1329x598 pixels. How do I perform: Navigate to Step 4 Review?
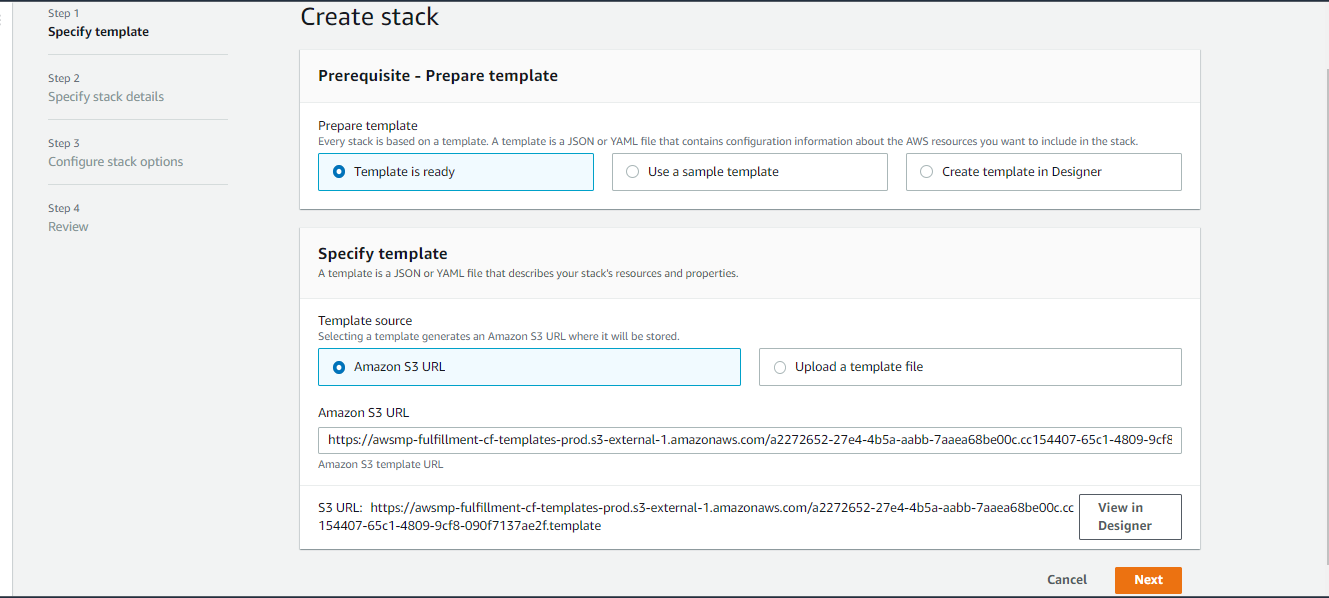[x=68, y=227]
